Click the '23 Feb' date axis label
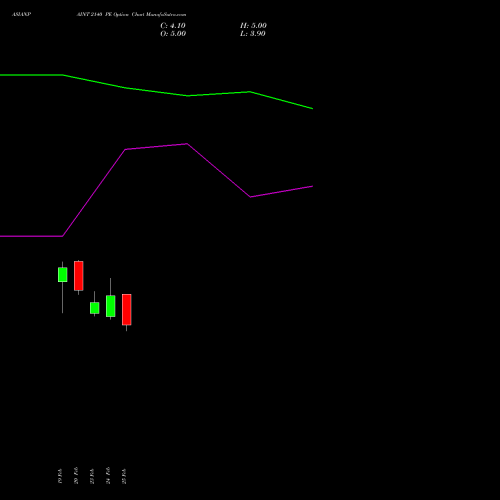 click(x=92, y=476)
